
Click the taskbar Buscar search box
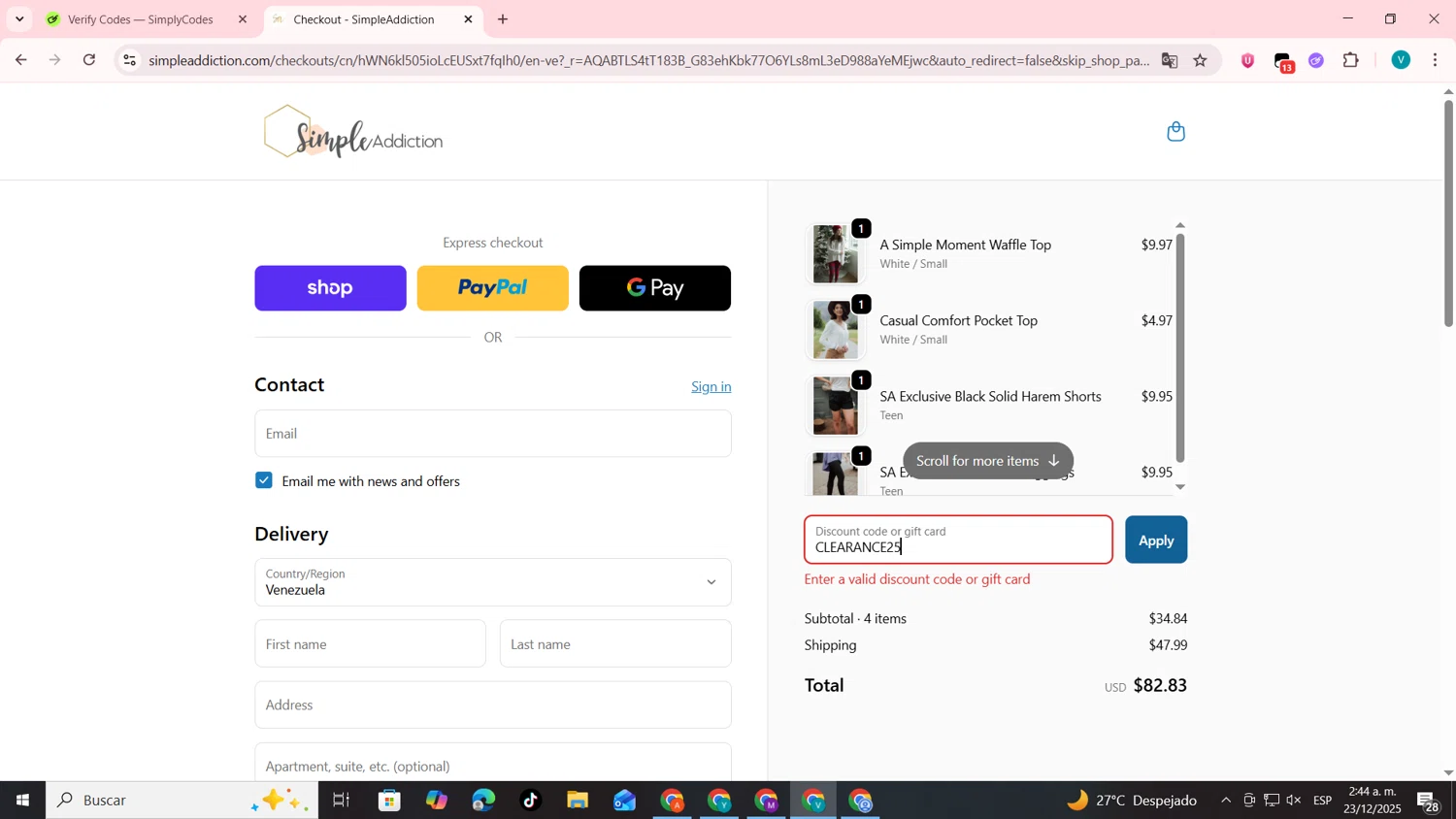(182, 801)
